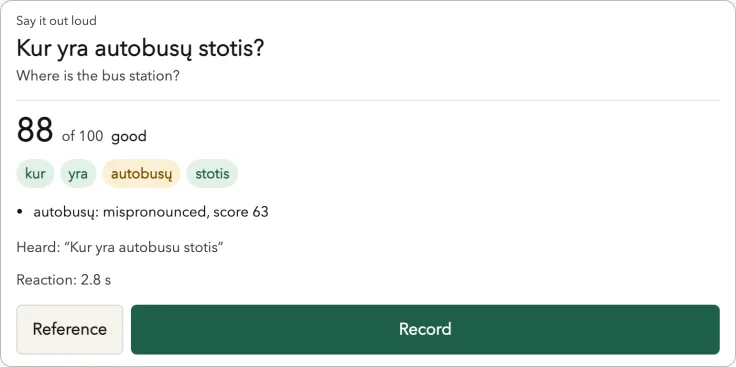Viewport: 736px width, 367px height.
Task: Start recording with the Record button
Action: pyautogui.click(x=425, y=329)
